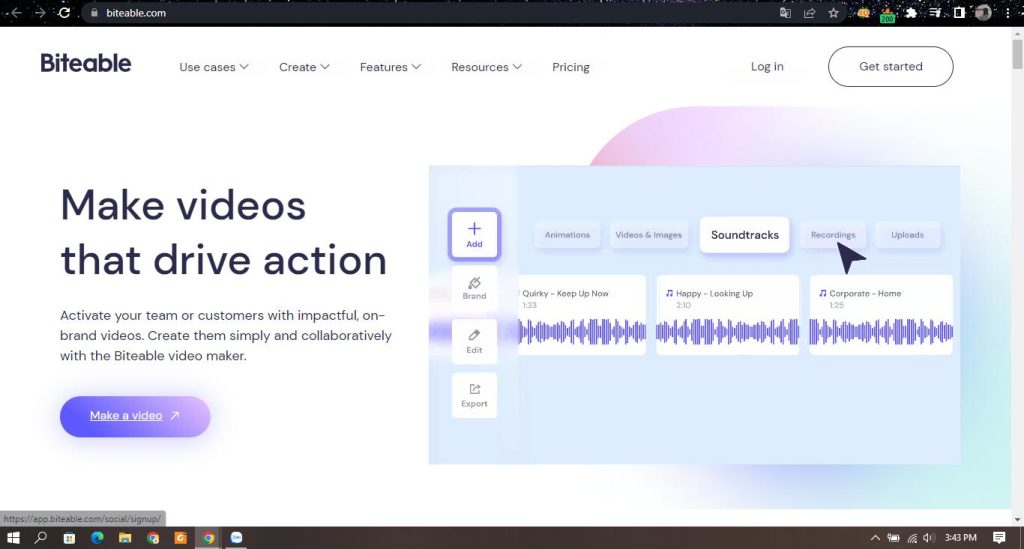
Task: Click the Make videos that drive action heading
Action: (223, 232)
